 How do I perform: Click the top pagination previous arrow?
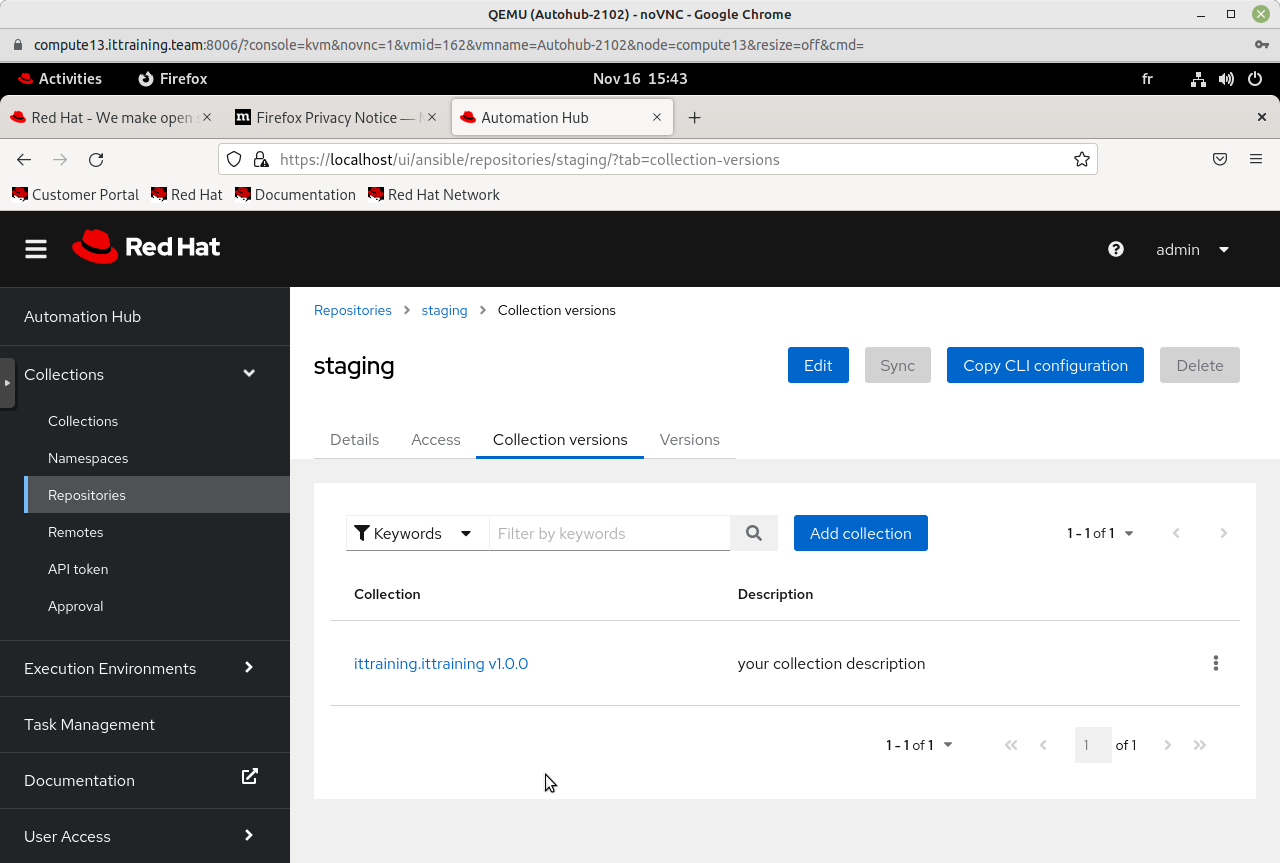tap(1176, 533)
